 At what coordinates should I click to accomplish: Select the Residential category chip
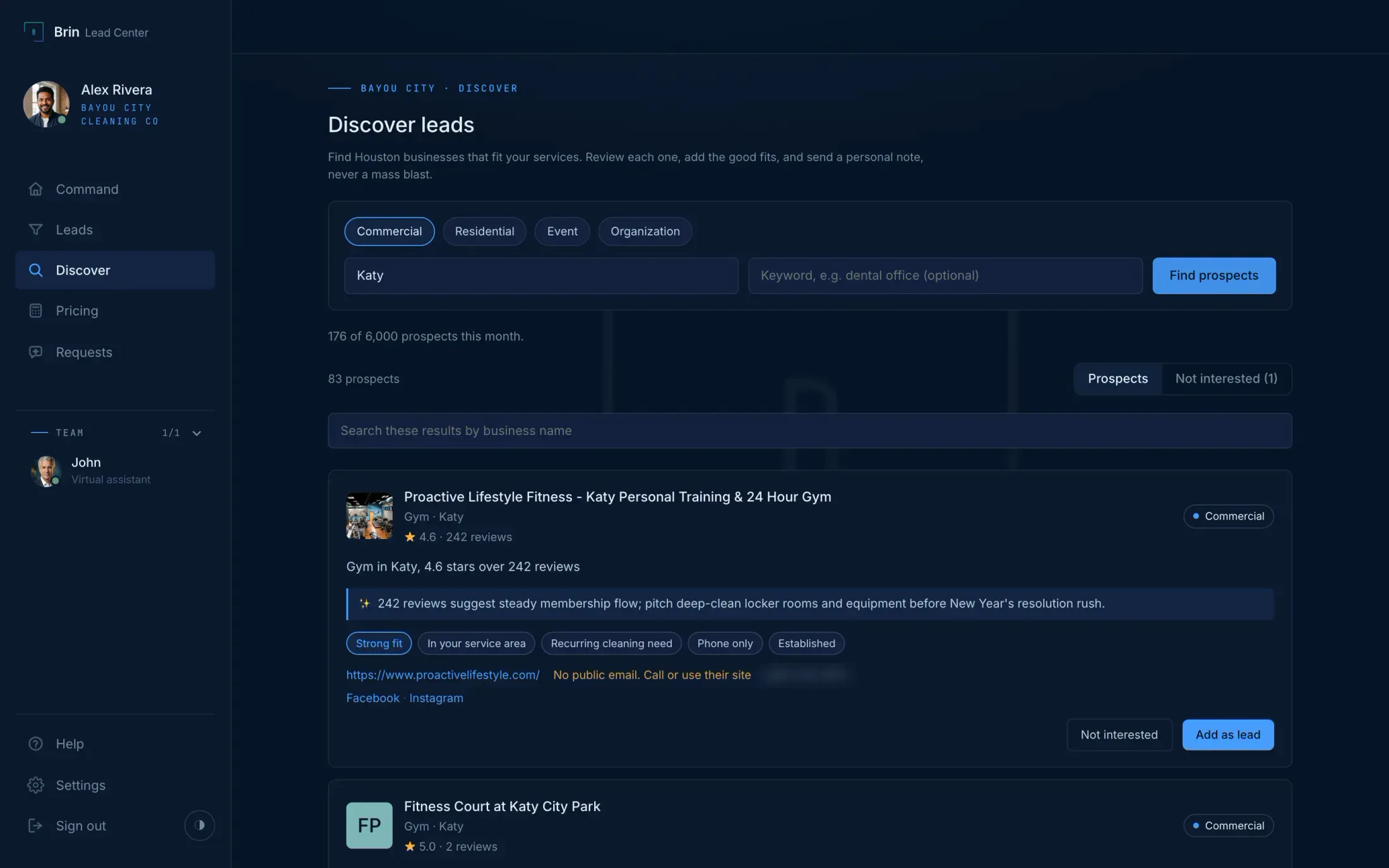pos(484,232)
